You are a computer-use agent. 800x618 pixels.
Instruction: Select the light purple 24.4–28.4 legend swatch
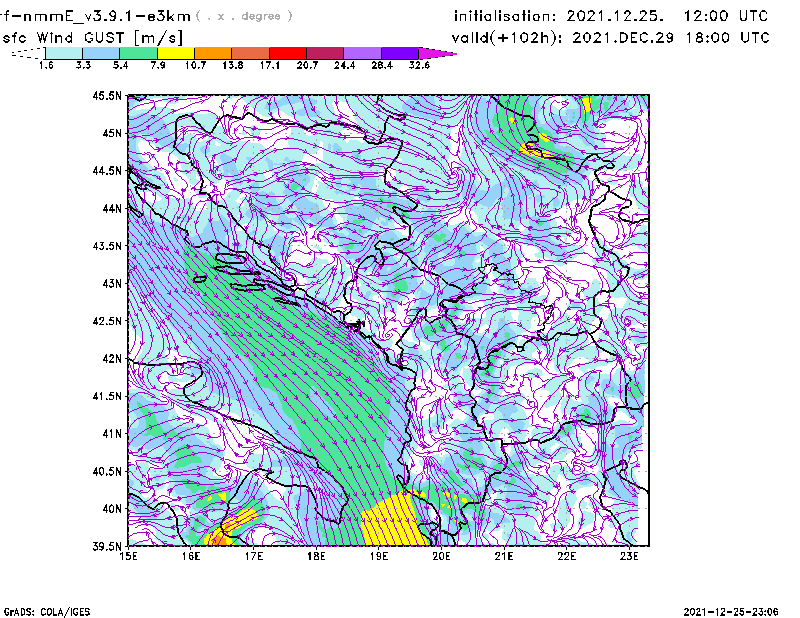coord(362,53)
